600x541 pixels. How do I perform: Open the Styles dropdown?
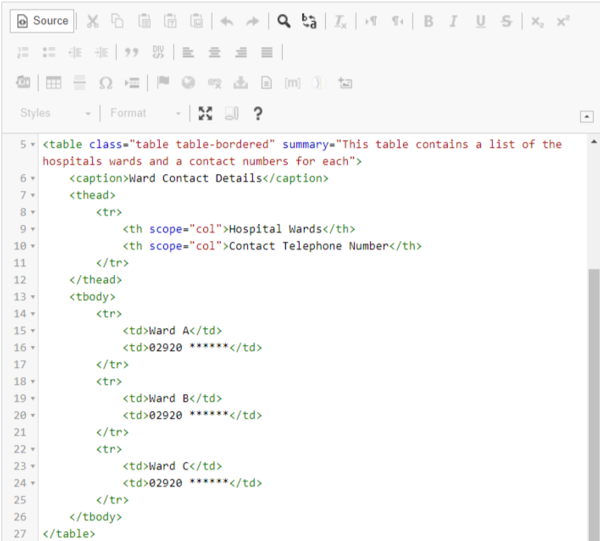pos(55,113)
